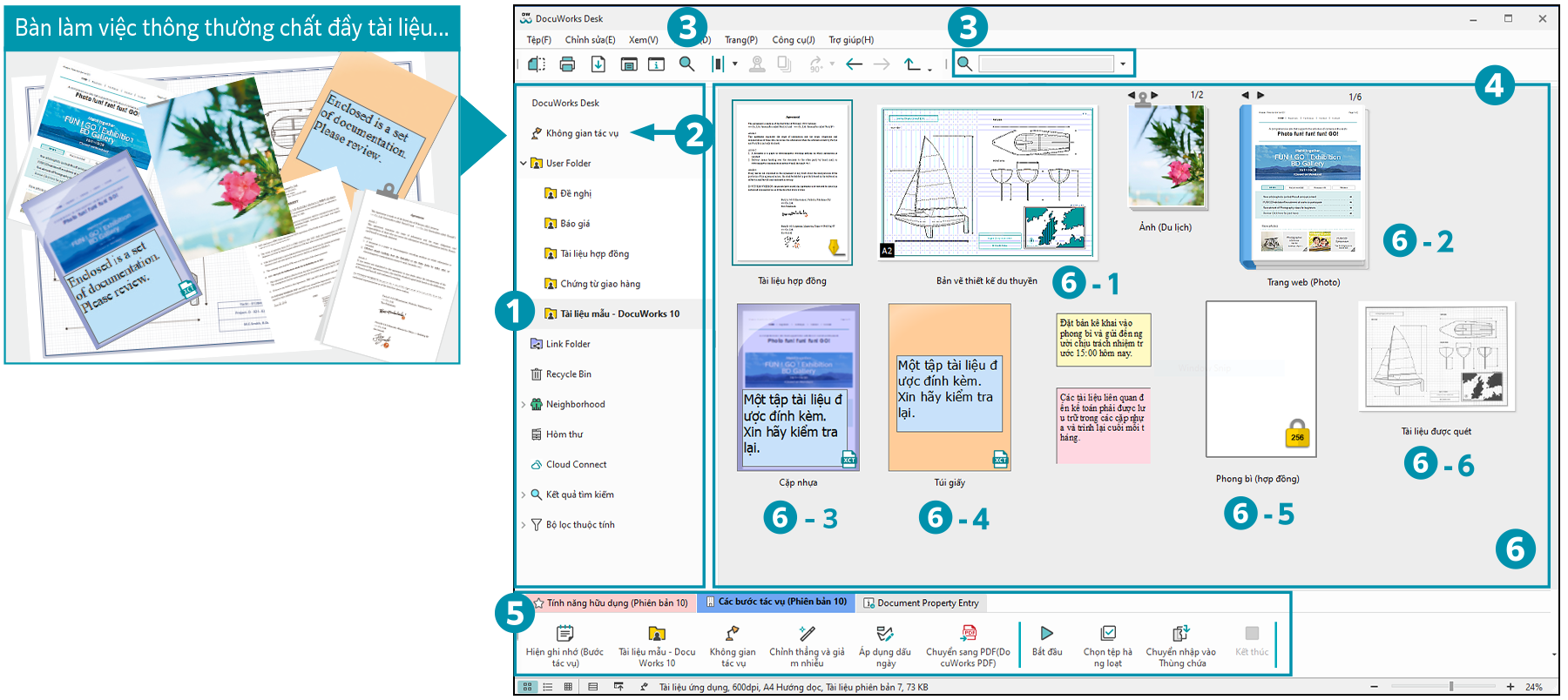Click the magnifier icon beside the sort icon
The width and height of the screenshot is (1568, 700).
tap(686, 64)
